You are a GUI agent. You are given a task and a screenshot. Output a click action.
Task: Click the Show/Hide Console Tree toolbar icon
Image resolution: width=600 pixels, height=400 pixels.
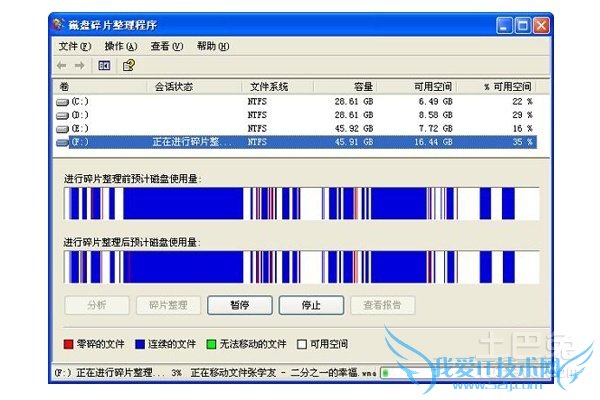[104, 66]
